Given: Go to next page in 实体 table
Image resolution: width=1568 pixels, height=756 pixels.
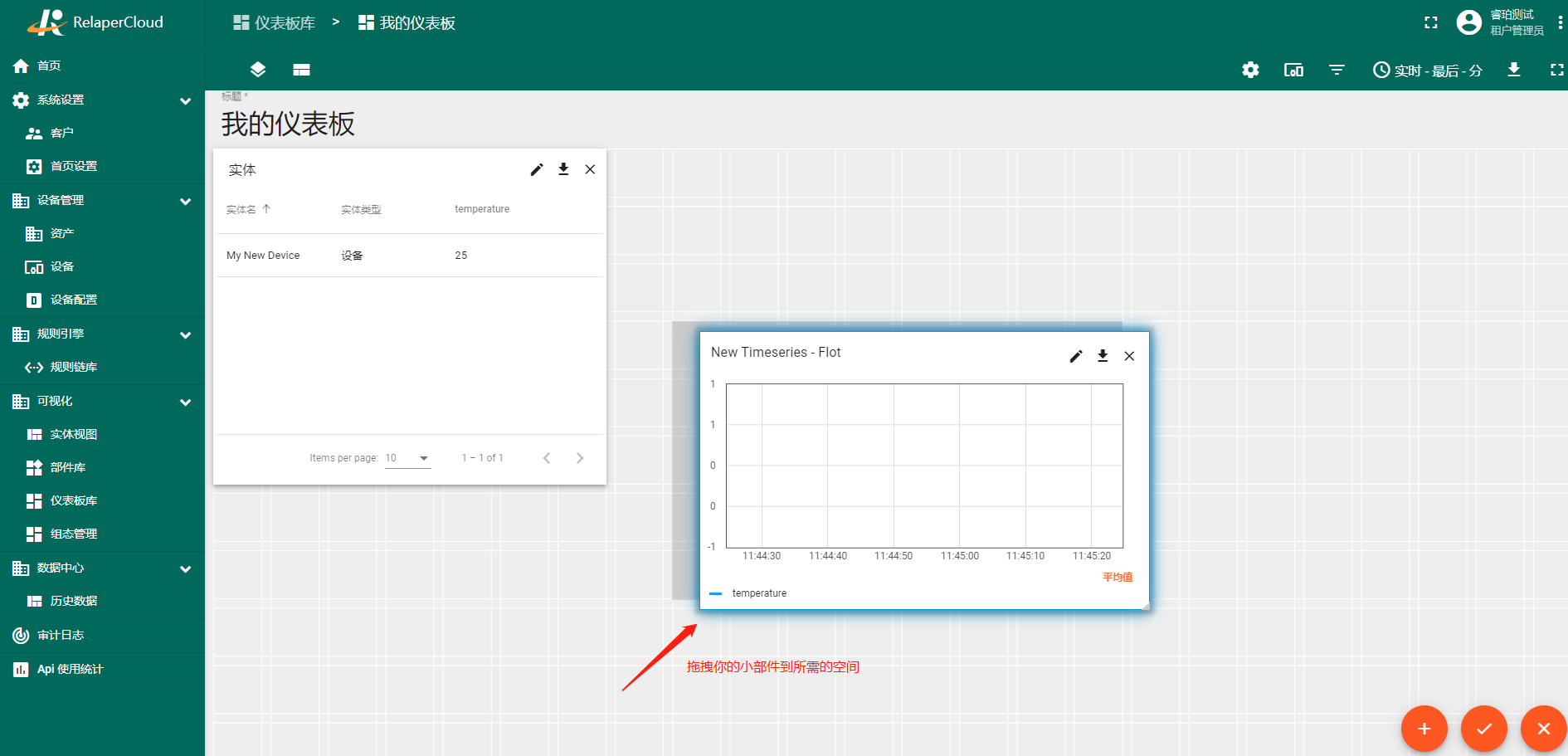Looking at the screenshot, I should click(580, 458).
